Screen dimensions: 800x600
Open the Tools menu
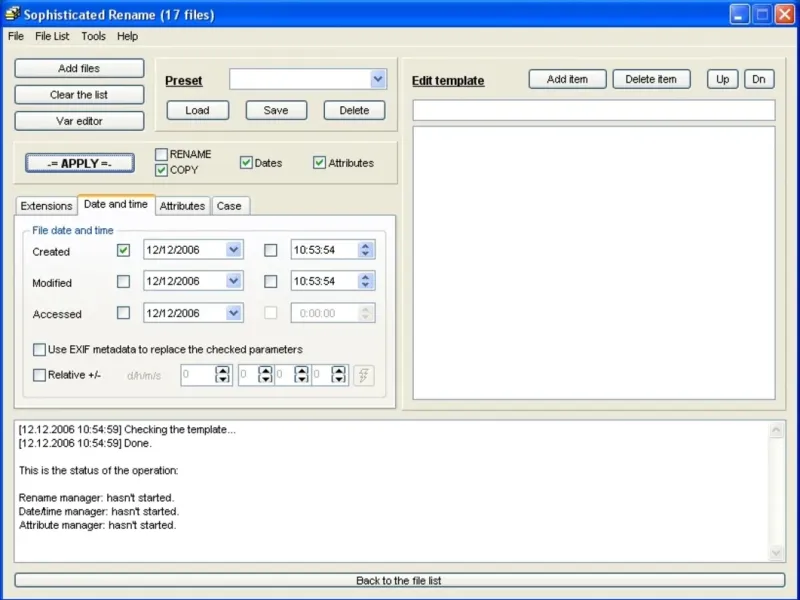tap(93, 36)
